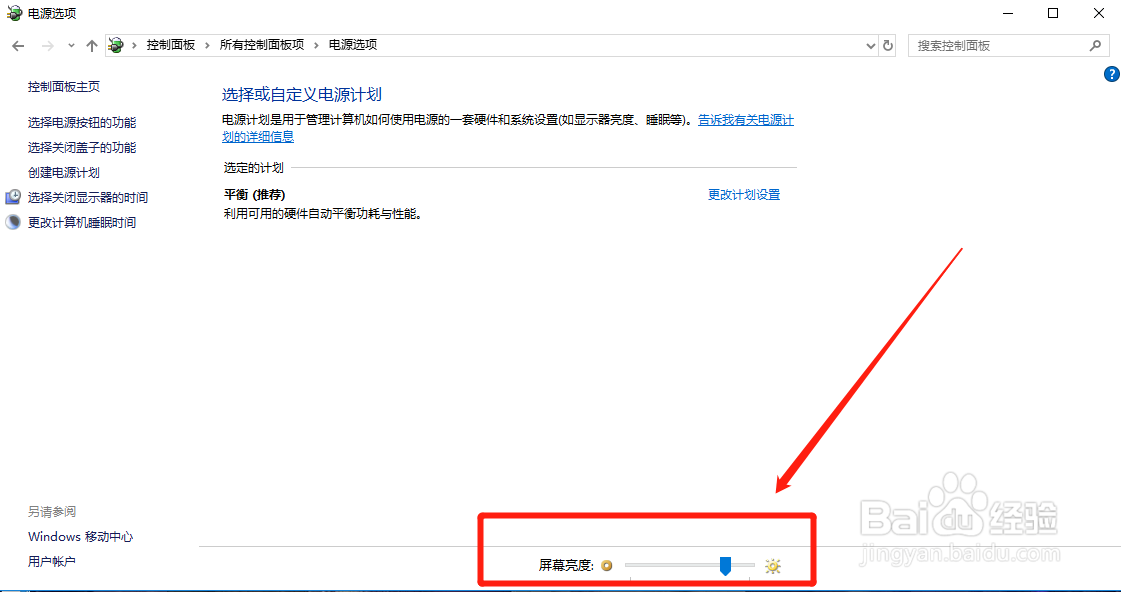1121x592 pixels.
Task: Click the back navigation arrow
Action: [x=17, y=45]
